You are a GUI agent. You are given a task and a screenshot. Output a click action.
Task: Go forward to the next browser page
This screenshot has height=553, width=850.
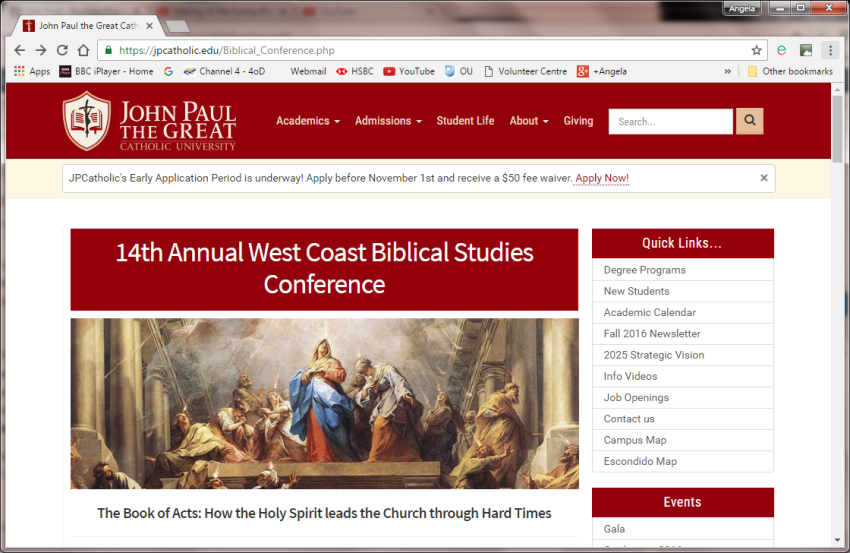[x=41, y=50]
